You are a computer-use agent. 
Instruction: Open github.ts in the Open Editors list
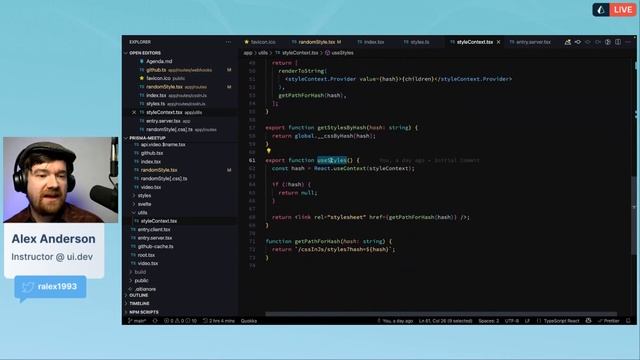click(156, 70)
